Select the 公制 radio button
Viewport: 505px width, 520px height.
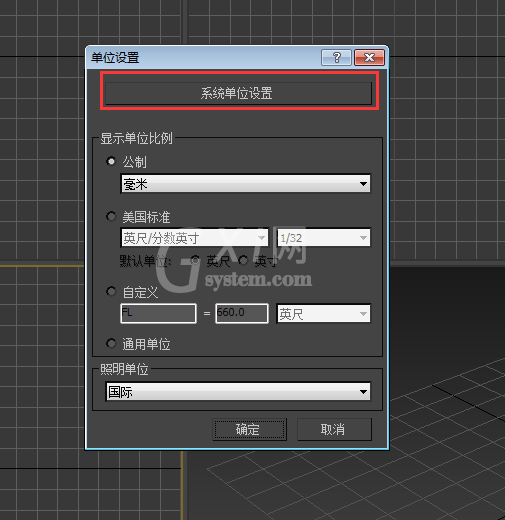111,162
